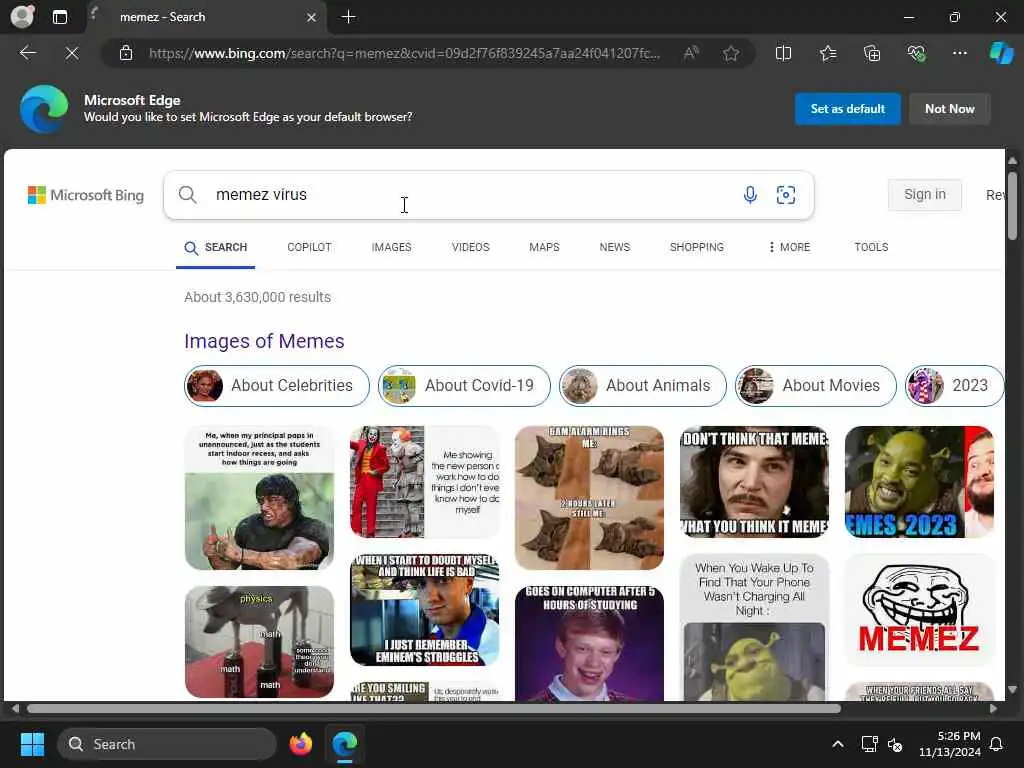
Task: Switch to the IMAGES tab
Action: coord(391,248)
